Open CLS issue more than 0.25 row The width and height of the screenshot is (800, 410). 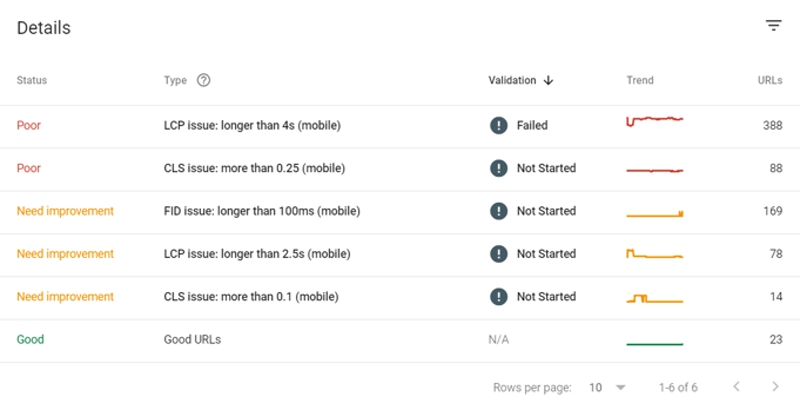pyautogui.click(x=400, y=168)
